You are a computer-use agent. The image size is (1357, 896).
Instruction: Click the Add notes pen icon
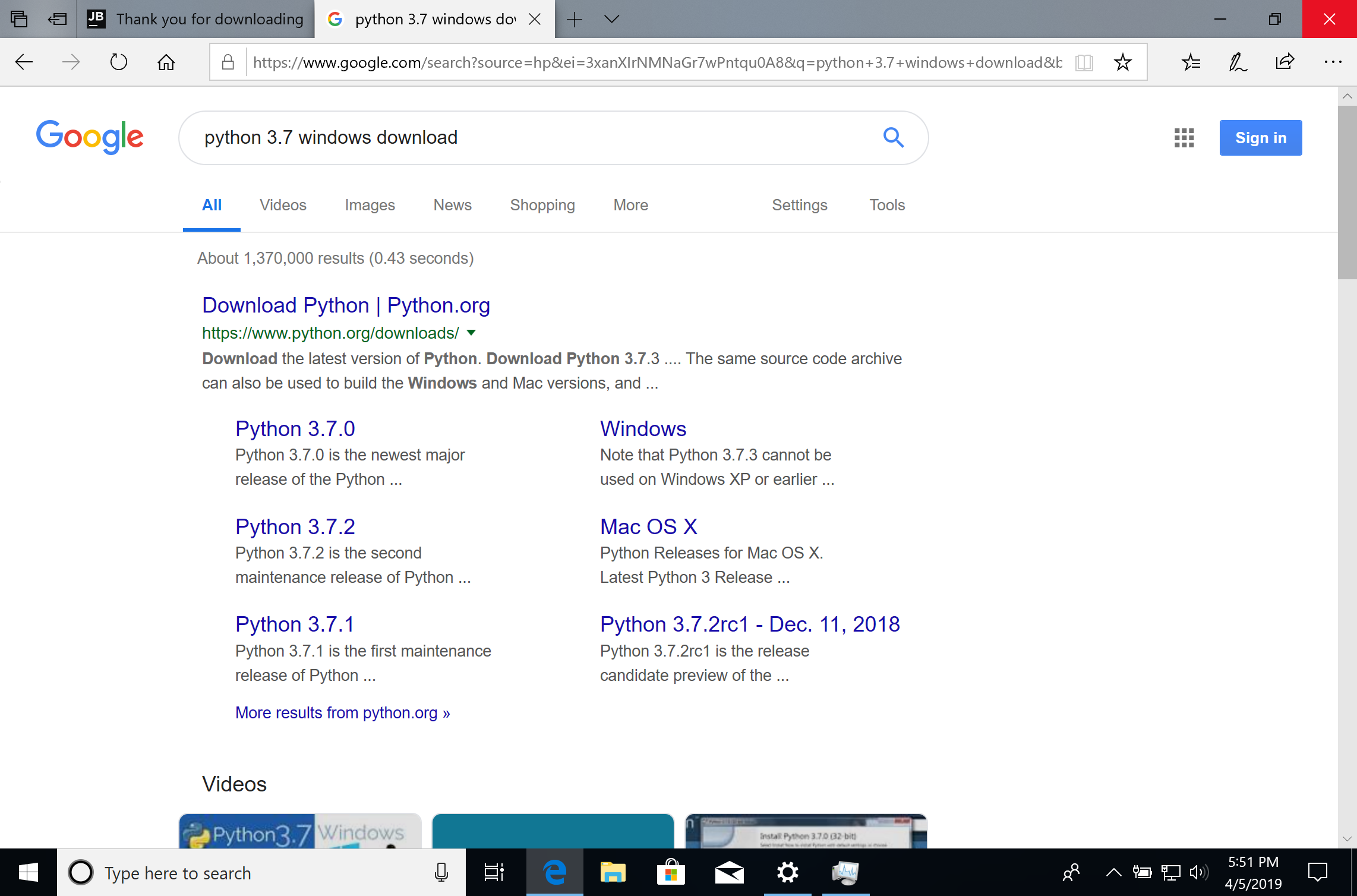point(1238,62)
